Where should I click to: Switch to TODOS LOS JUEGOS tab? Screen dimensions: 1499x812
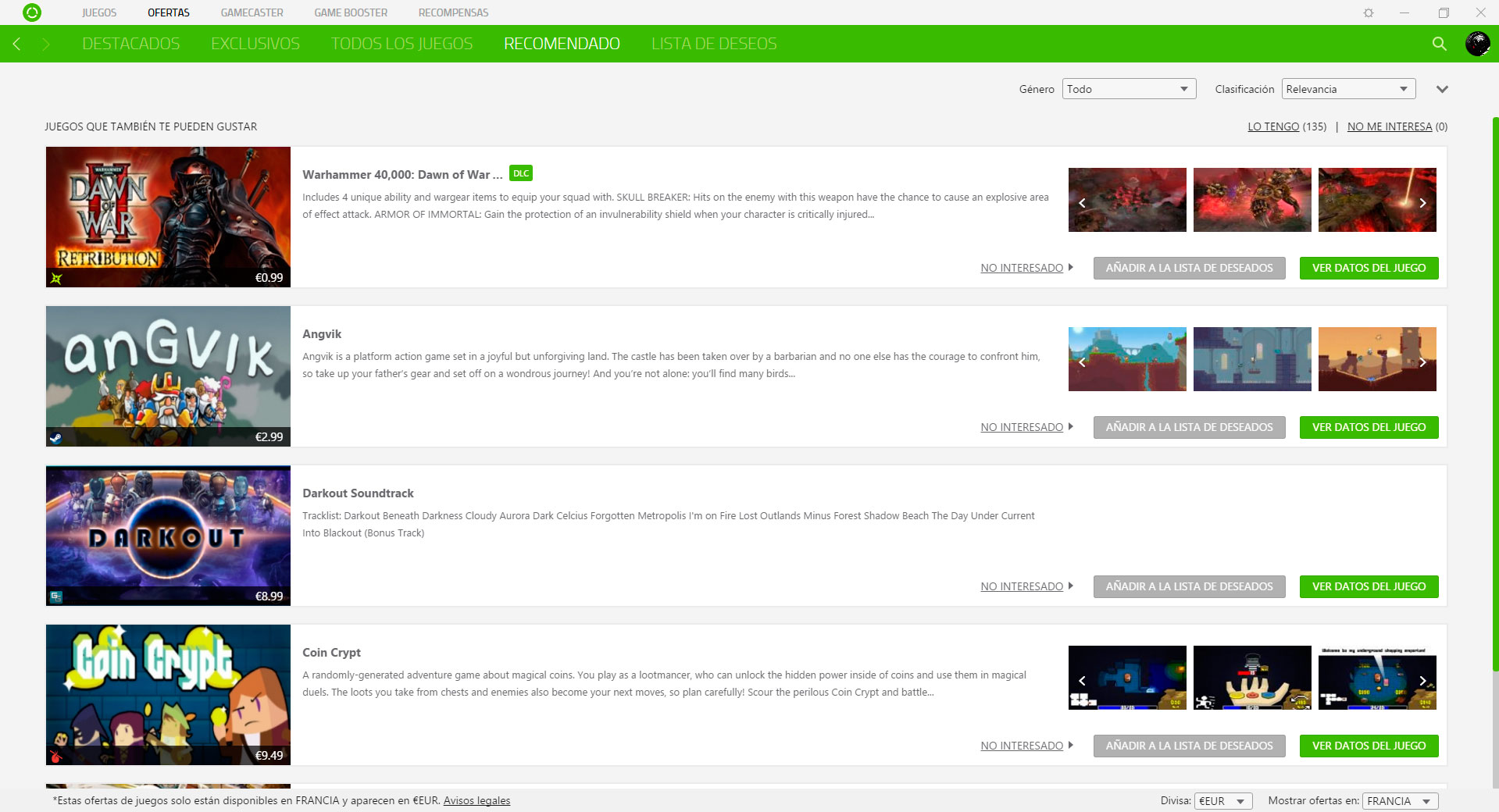(402, 44)
